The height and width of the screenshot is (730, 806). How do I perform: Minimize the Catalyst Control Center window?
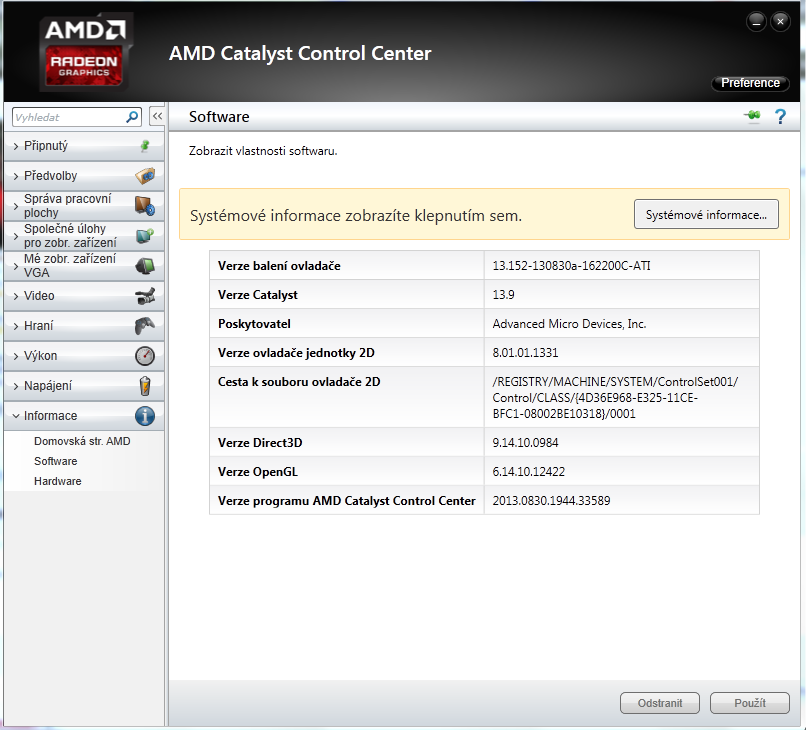point(756,22)
